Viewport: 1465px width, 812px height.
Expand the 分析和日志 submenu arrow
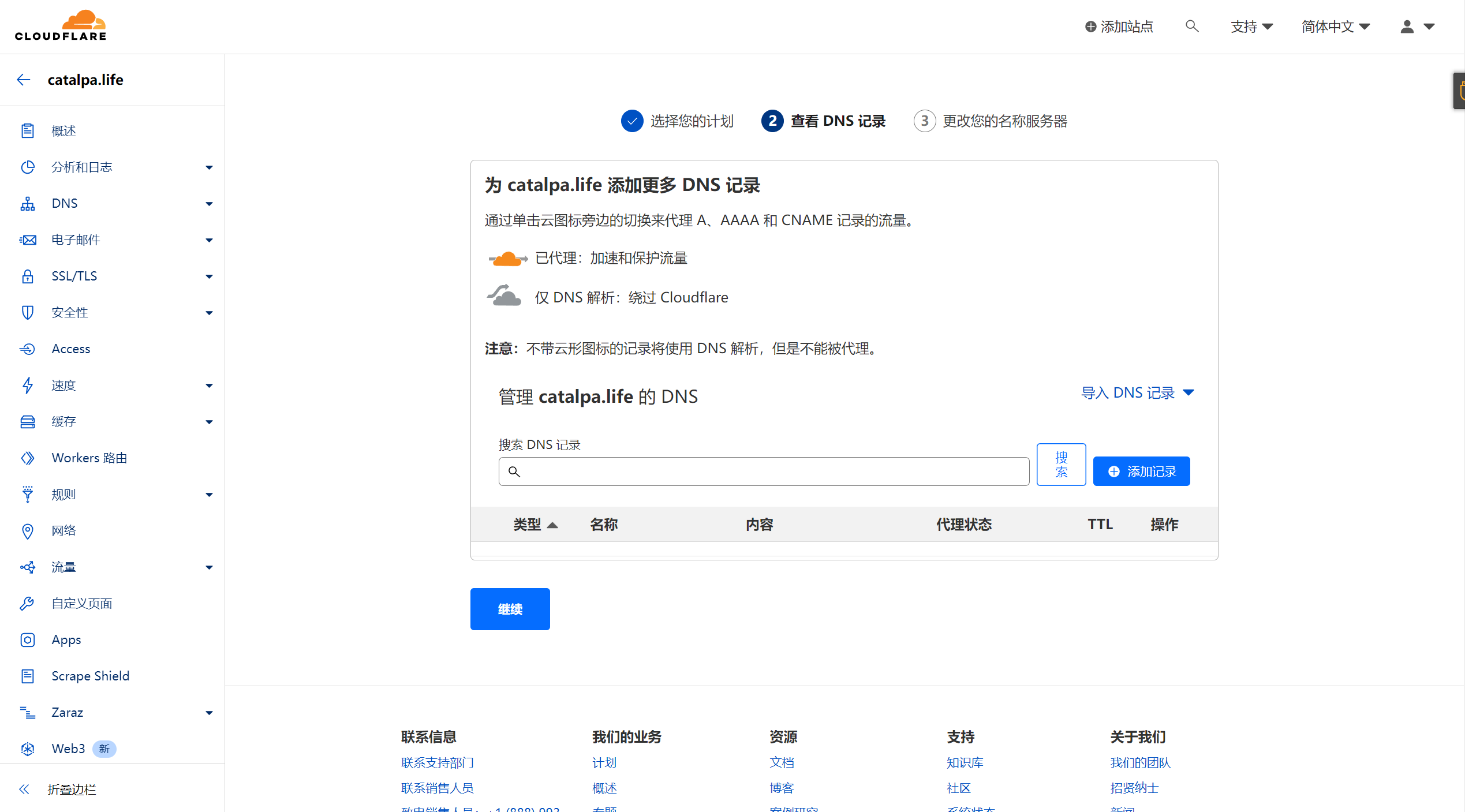[x=209, y=168]
